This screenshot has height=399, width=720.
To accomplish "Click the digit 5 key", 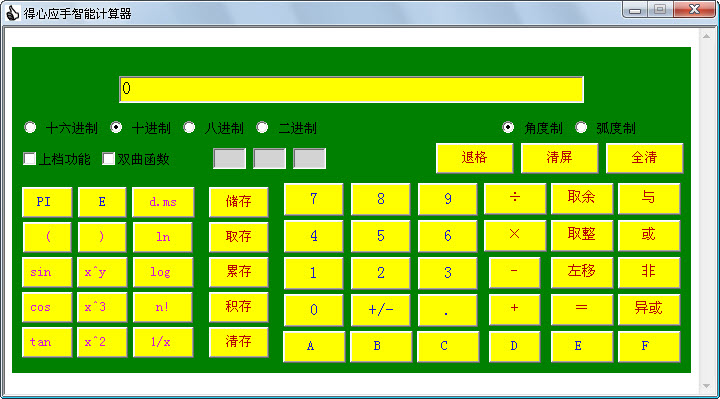I will [381, 236].
